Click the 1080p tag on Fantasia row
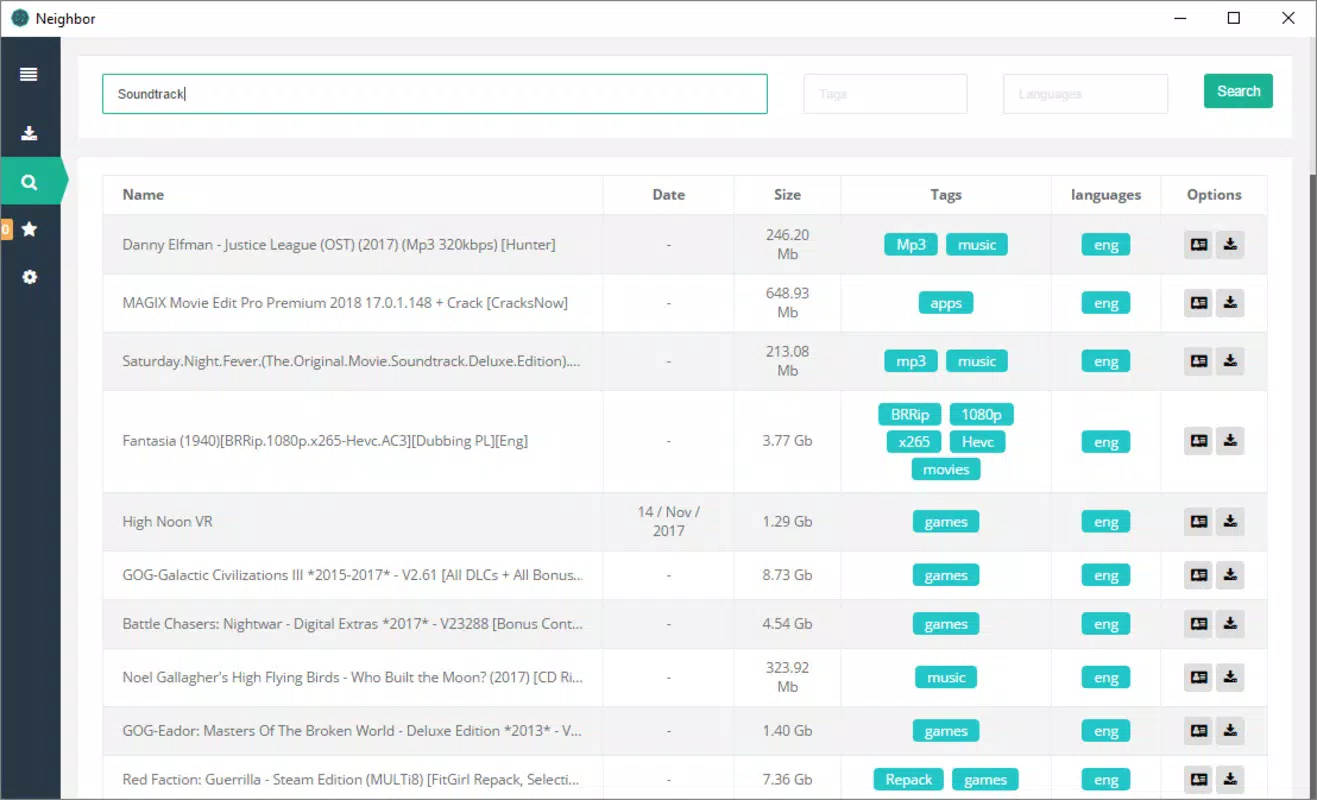The height and width of the screenshot is (800, 1317). 981,414
